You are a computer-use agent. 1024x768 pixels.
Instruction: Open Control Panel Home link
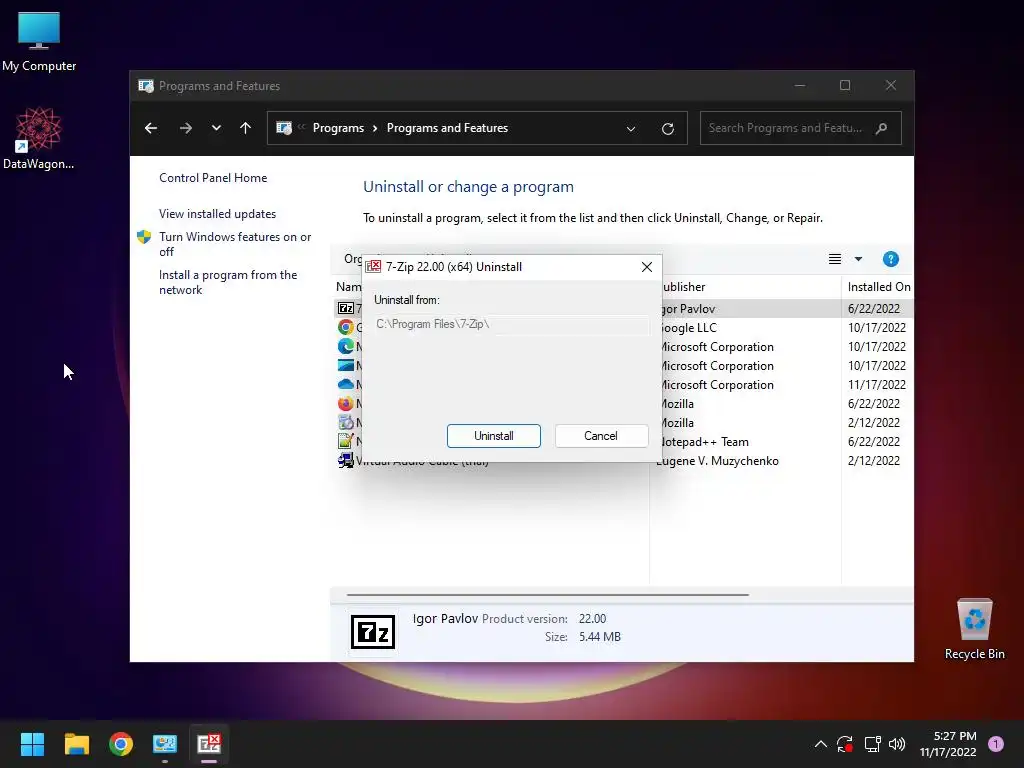click(x=213, y=178)
